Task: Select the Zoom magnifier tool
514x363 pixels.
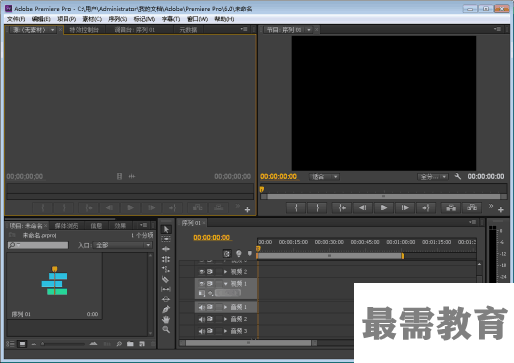Action: pos(166,329)
